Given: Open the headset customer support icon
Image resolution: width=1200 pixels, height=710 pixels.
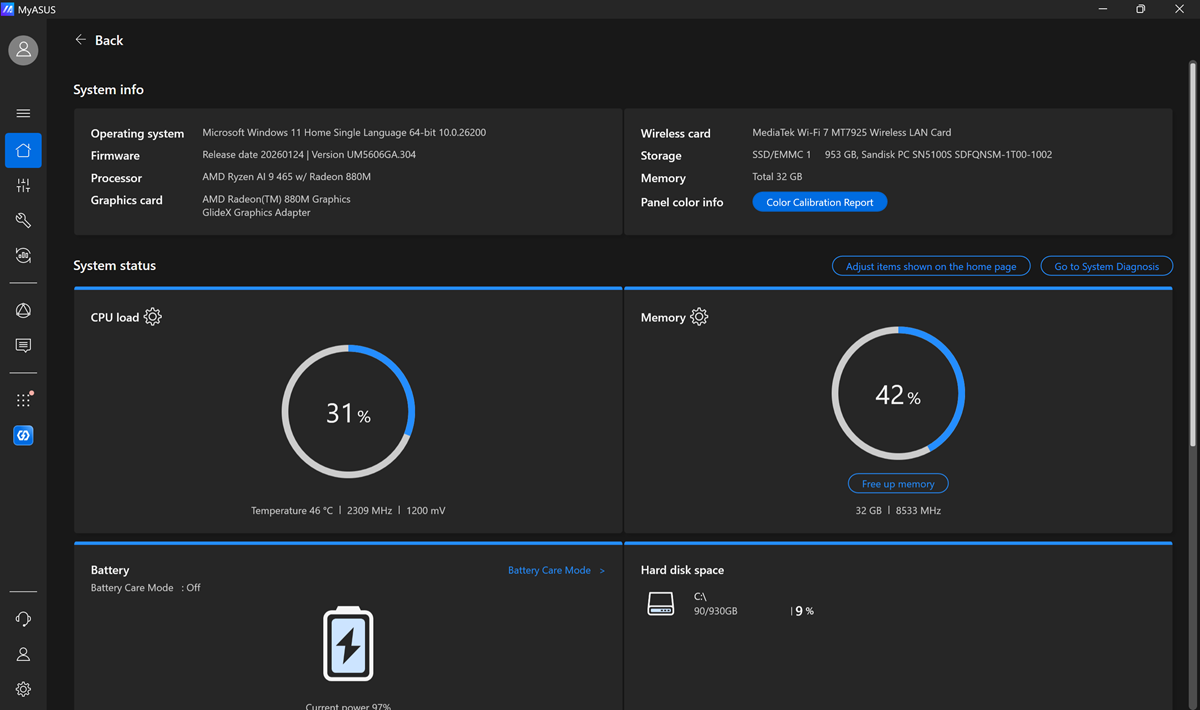Looking at the screenshot, I should click(23, 620).
